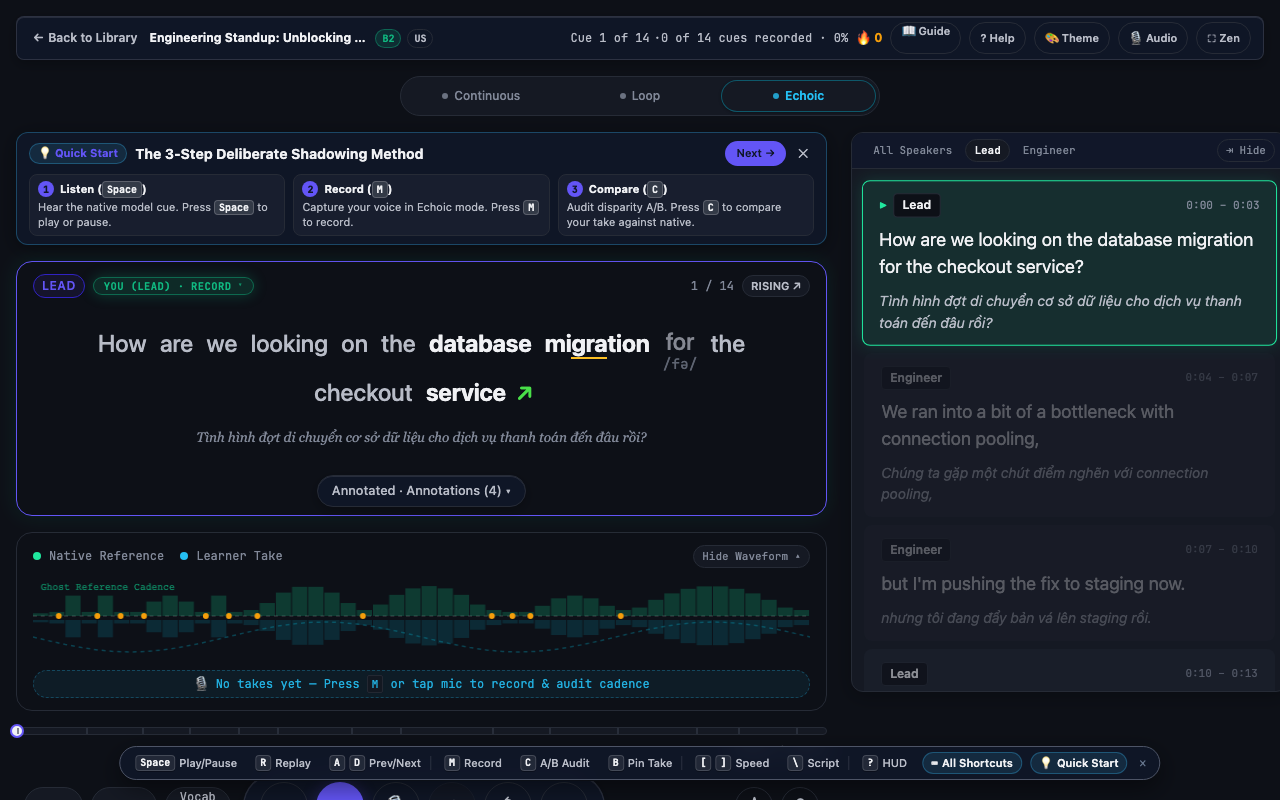Click the Quick Start lightbulb badge
The image size is (1280, 800).
[x=79, y=153]
